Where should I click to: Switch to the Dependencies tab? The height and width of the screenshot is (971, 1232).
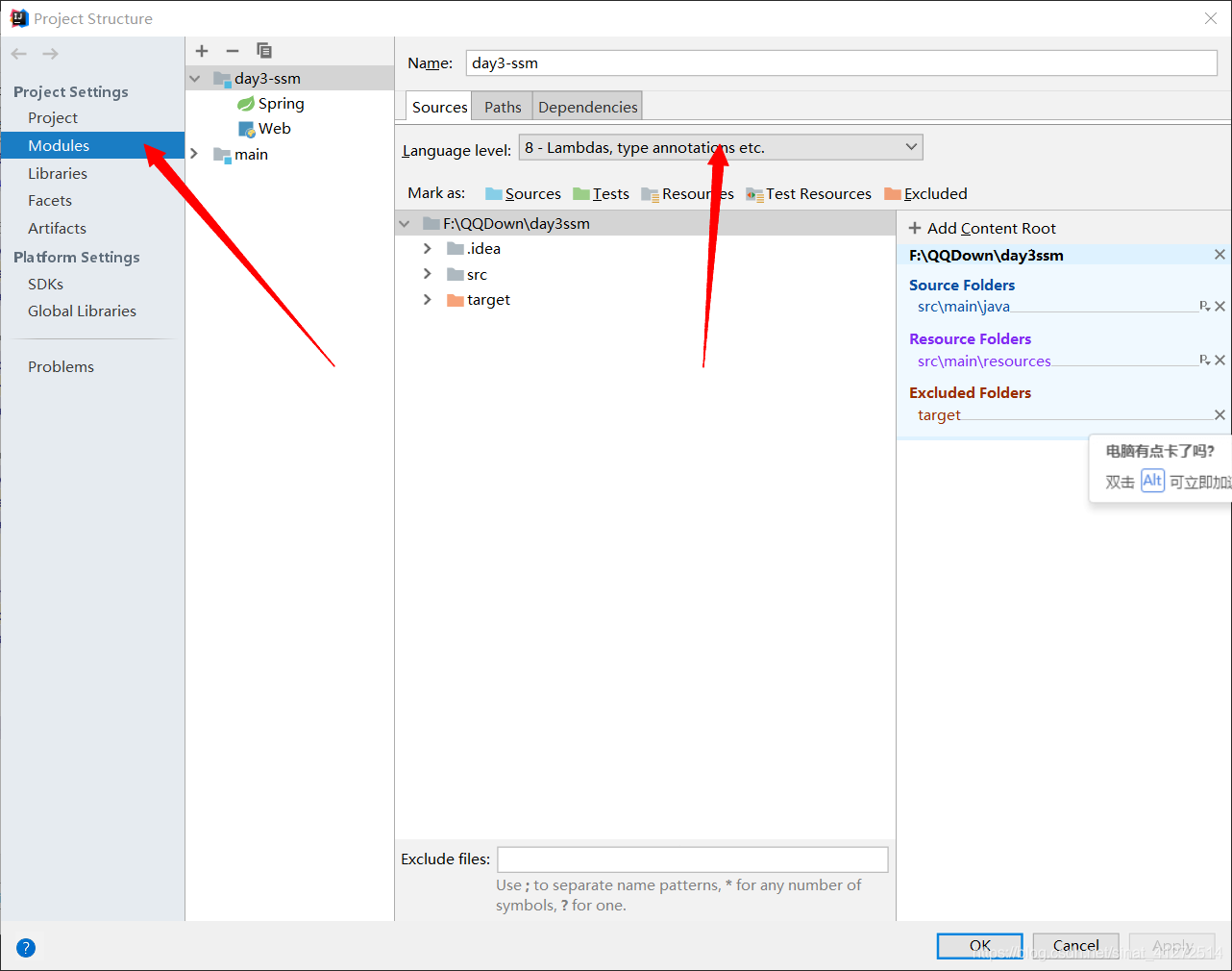point(587,107)
